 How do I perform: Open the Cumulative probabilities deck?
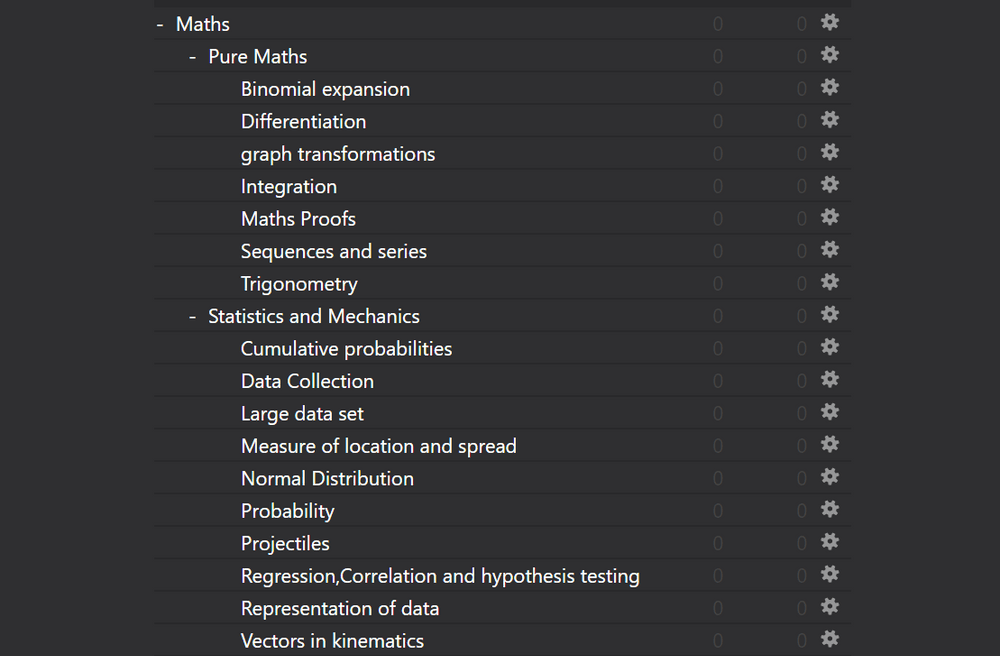[x=346, y=349]
